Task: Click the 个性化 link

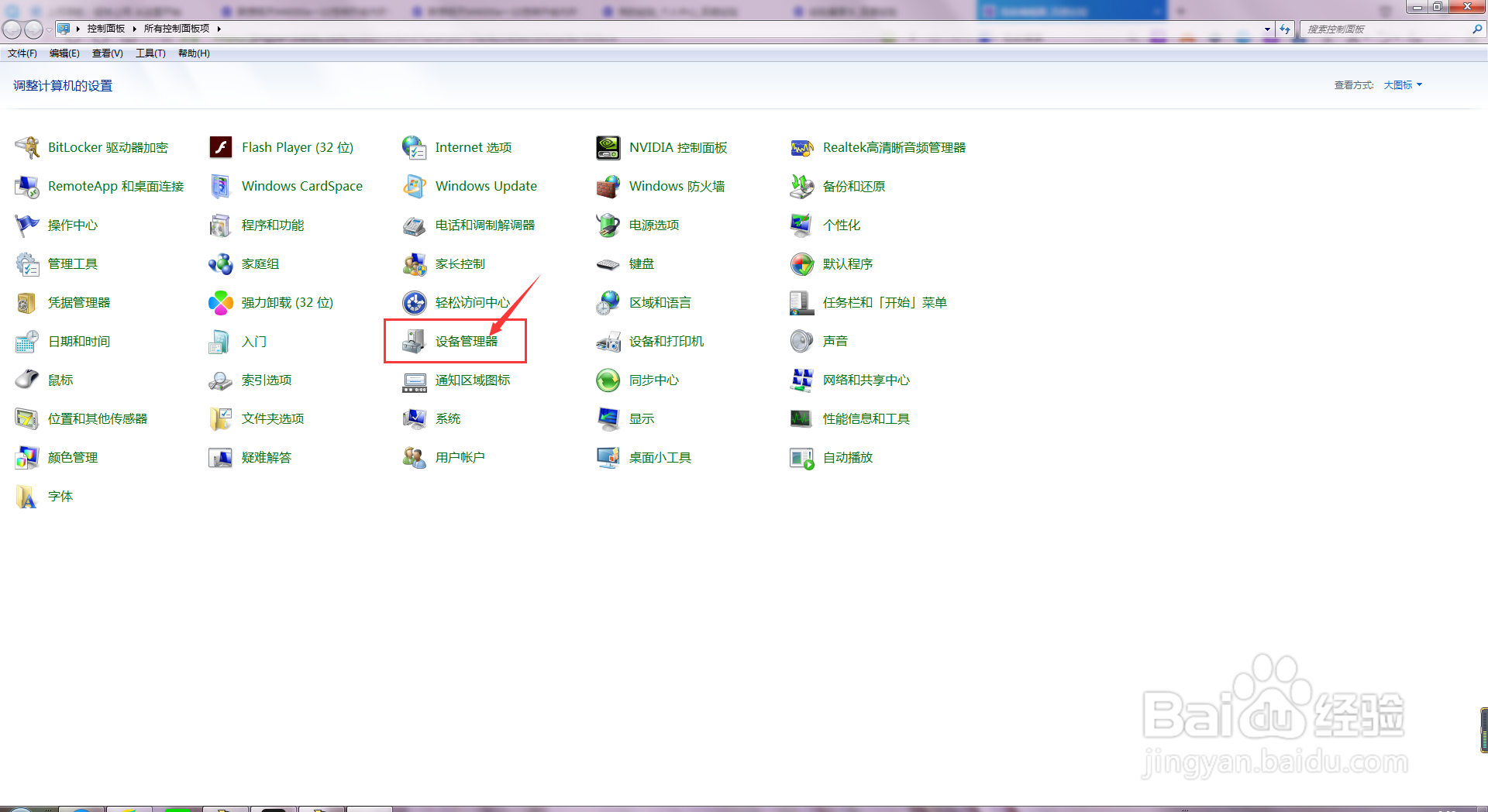Action: point(842,225)
